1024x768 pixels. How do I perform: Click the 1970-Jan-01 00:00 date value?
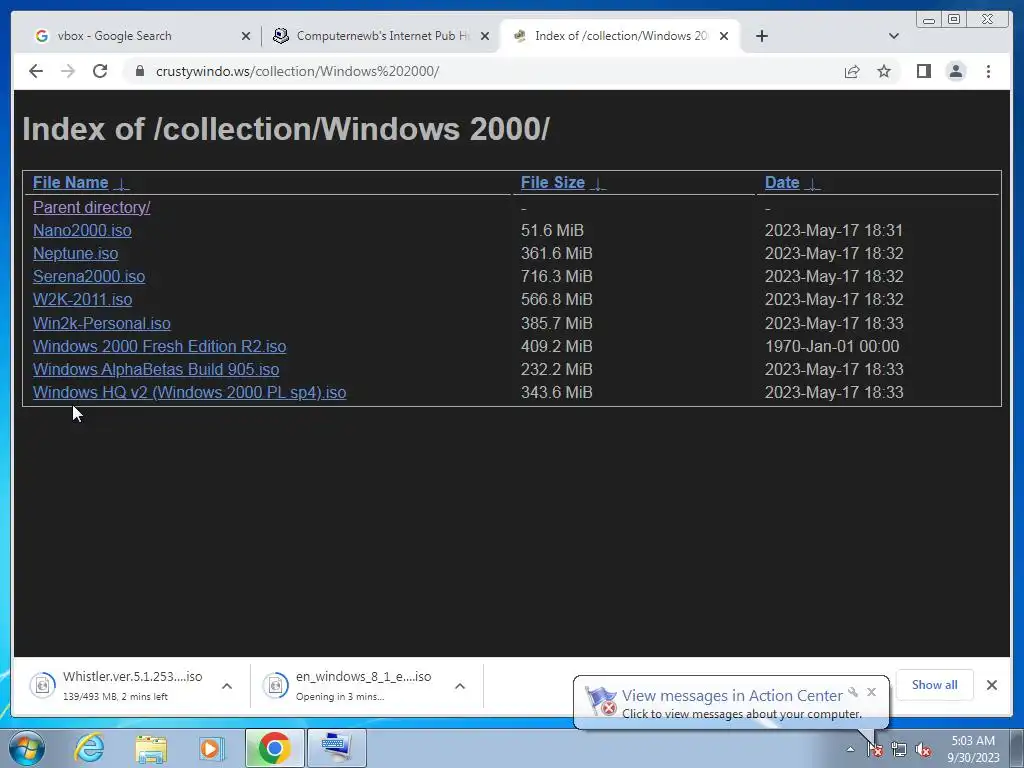pos(832,346)
